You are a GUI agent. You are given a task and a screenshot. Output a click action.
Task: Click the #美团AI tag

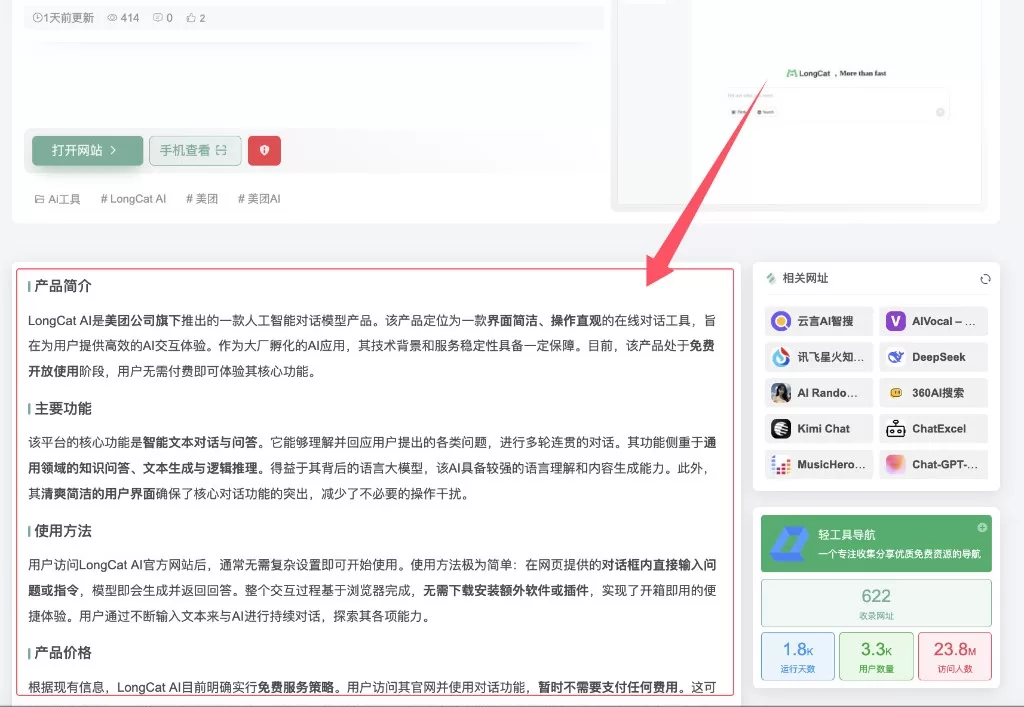coord(258,198)
